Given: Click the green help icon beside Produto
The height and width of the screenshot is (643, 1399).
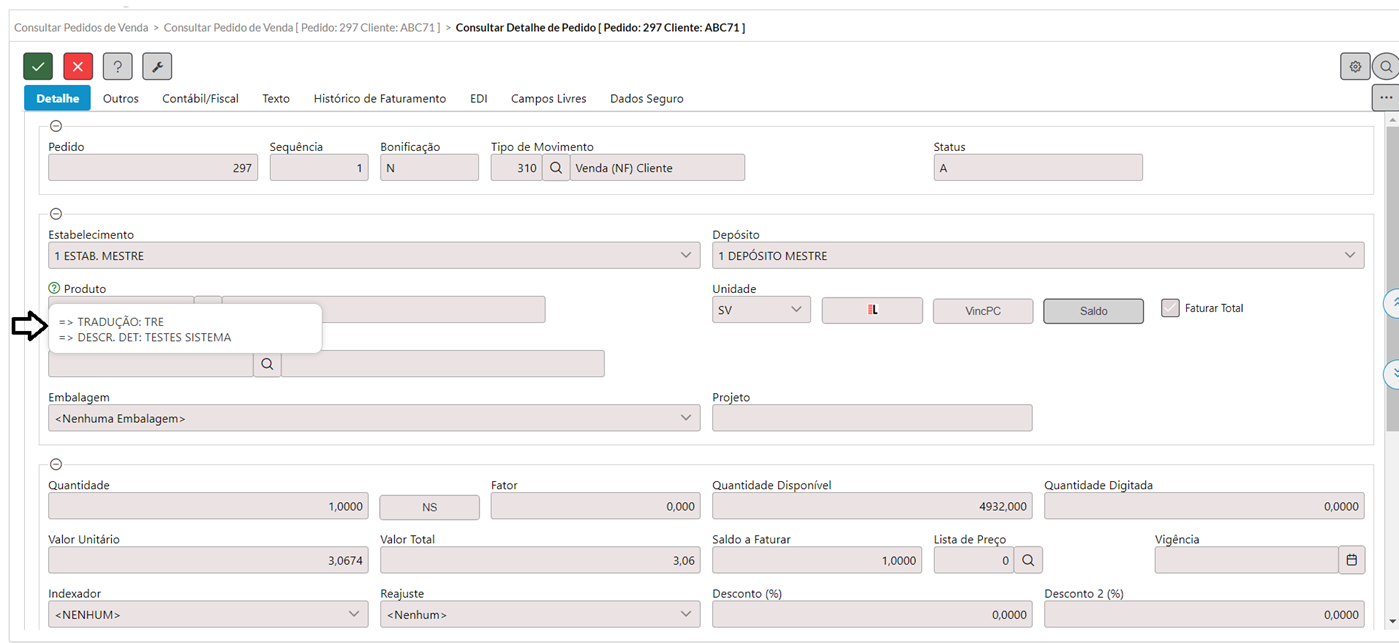Looking at the screenshot, I should pyautogui.click(x=55, y=288).
